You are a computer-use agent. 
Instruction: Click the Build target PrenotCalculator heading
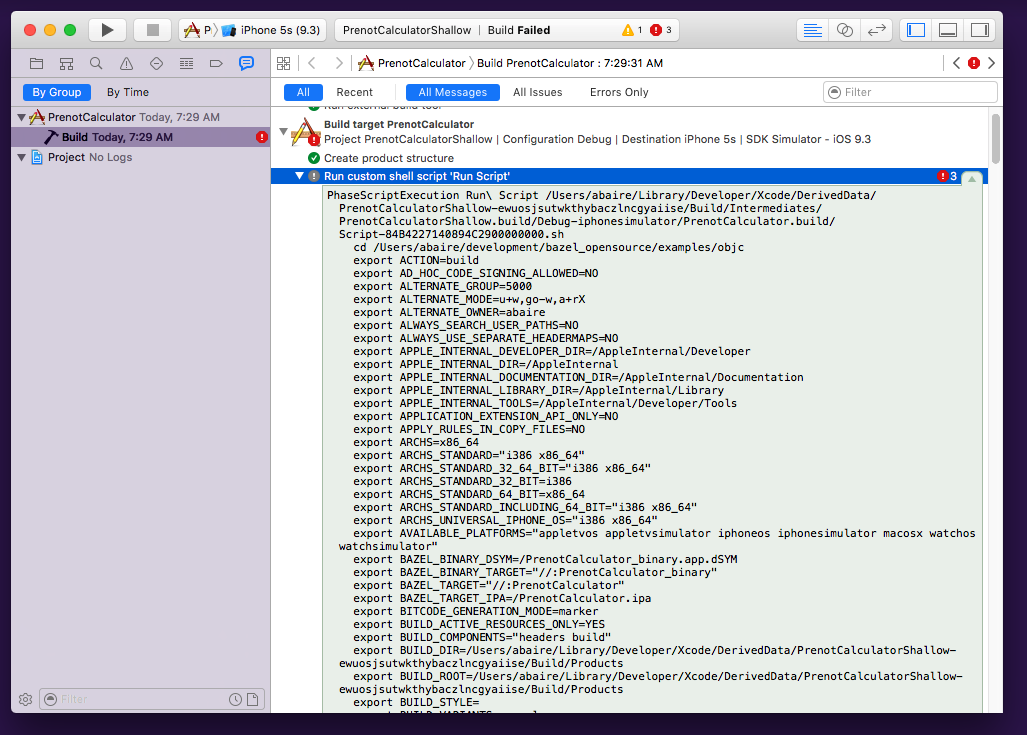coord(399,124)
